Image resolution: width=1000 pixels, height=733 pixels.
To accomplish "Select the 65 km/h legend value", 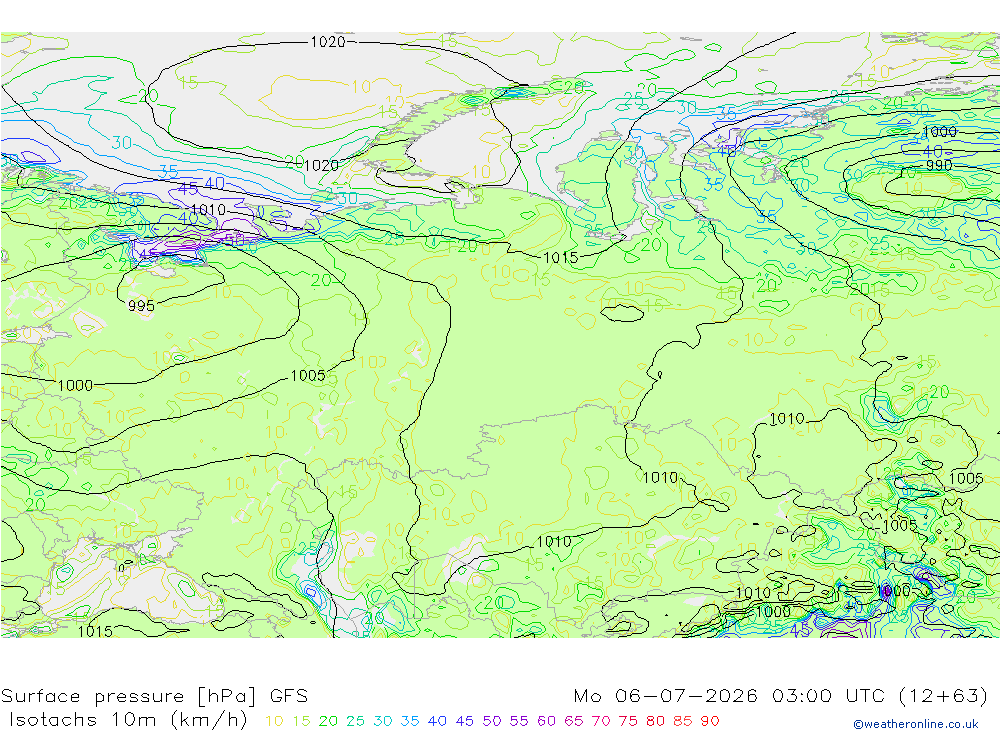I will [x=574, y=721].
